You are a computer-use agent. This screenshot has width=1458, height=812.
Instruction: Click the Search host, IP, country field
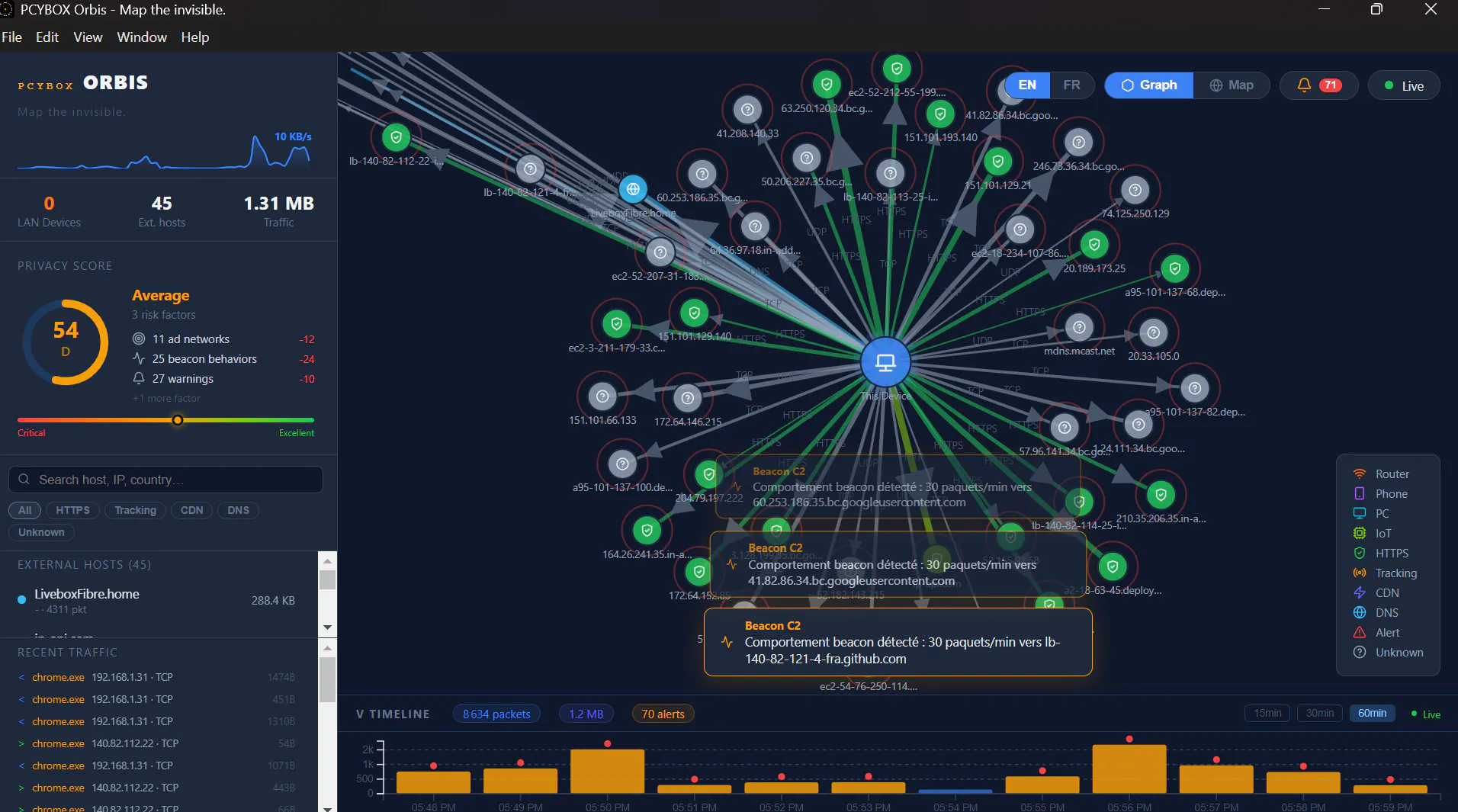tap(165, 480)
